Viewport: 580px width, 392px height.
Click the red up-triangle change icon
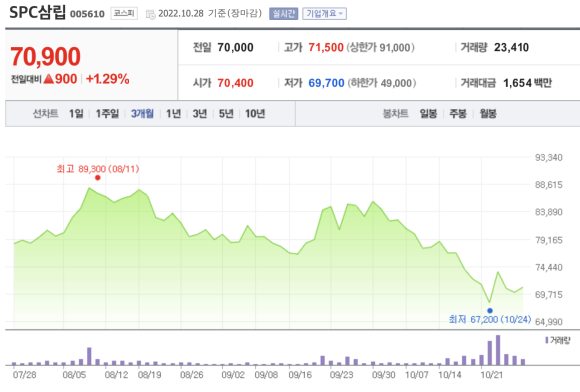[49, 79]
